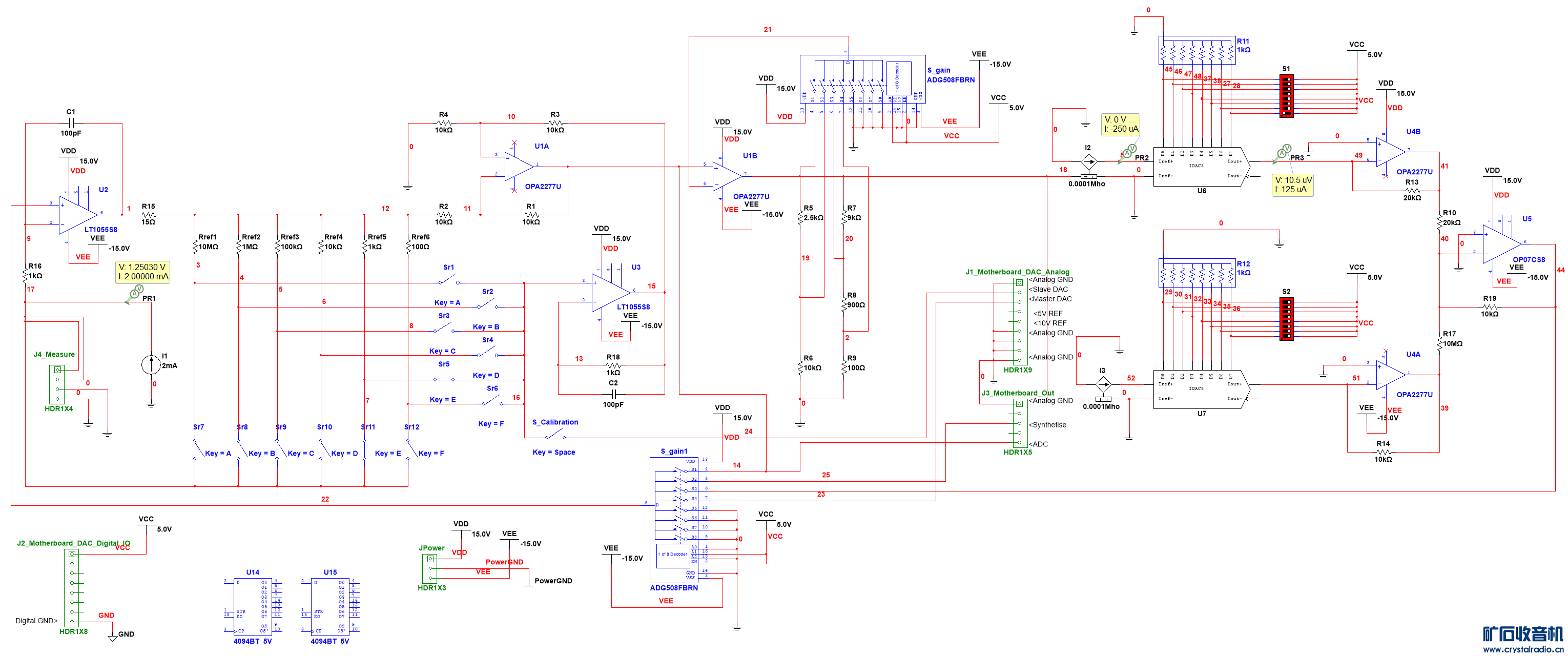Click the 'J1_Motherboard_DAC_Analog' label
The width and height of the screenshot is (1568, 656).
(1017, 272)
